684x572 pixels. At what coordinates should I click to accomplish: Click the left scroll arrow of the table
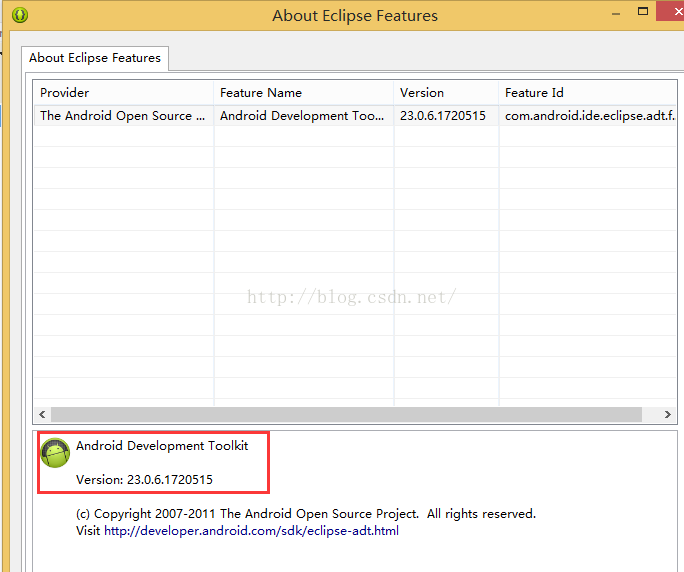42,414
